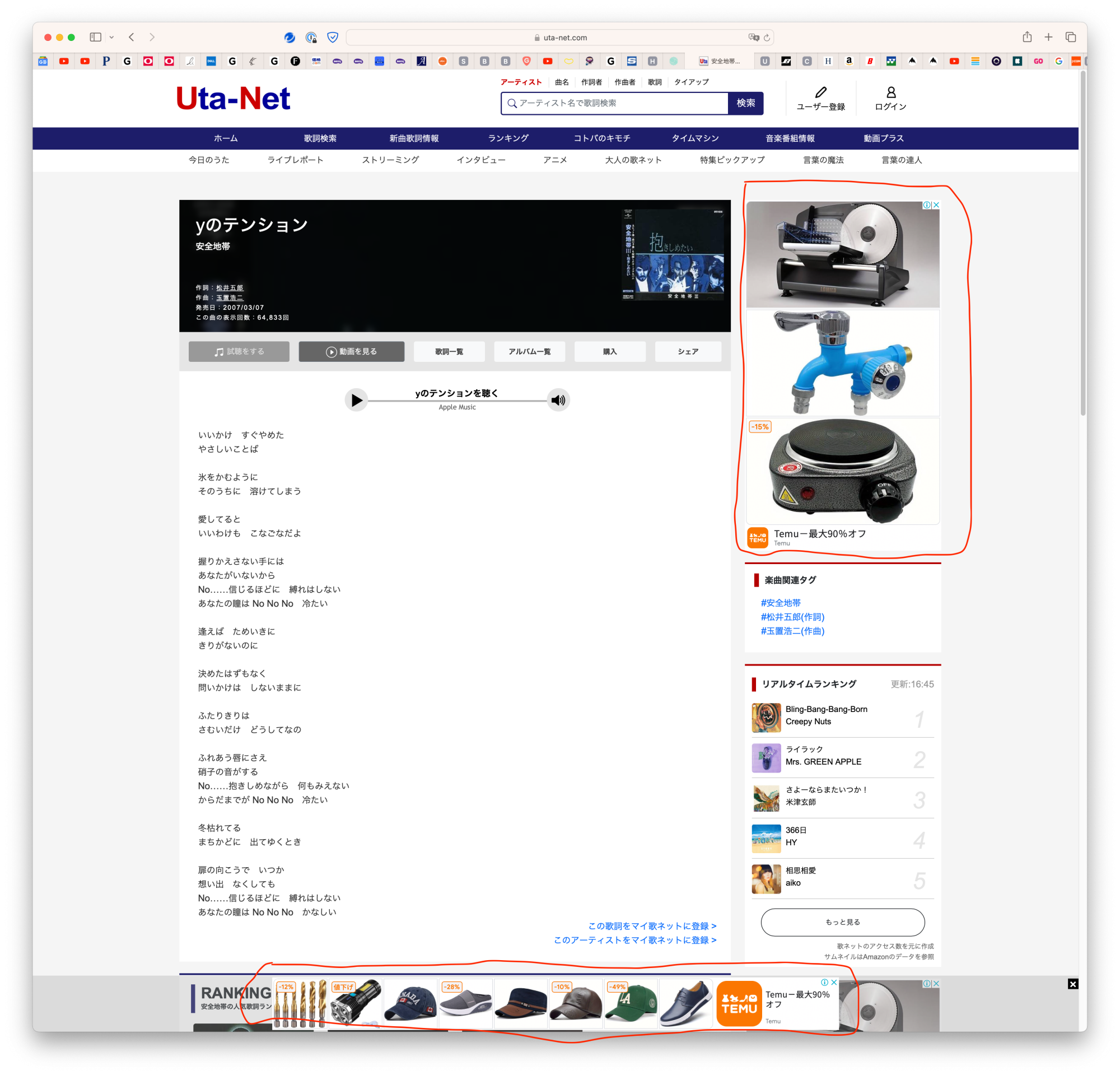Click the ユーザー登録 pencil icon
This screenshot has width=1120, height=1075.
[821, 92]
